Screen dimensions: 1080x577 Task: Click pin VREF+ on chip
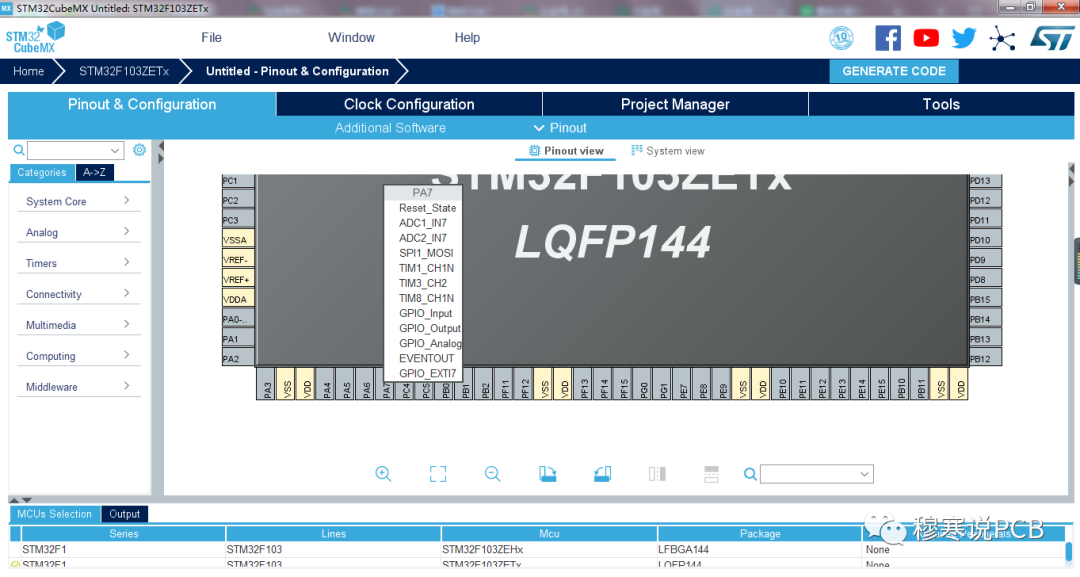[238, 280]
